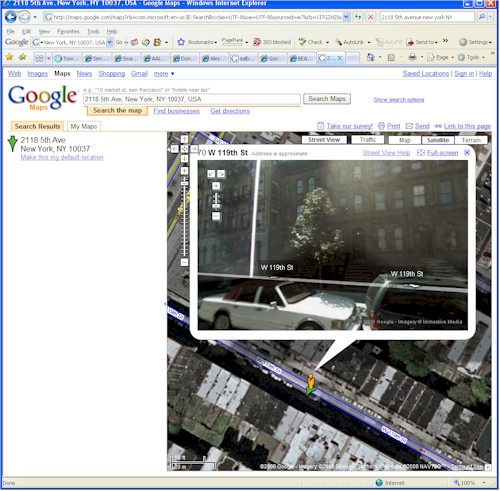Pan the map right with the right arrow
500x491 pixels.
tap(194, 149)
